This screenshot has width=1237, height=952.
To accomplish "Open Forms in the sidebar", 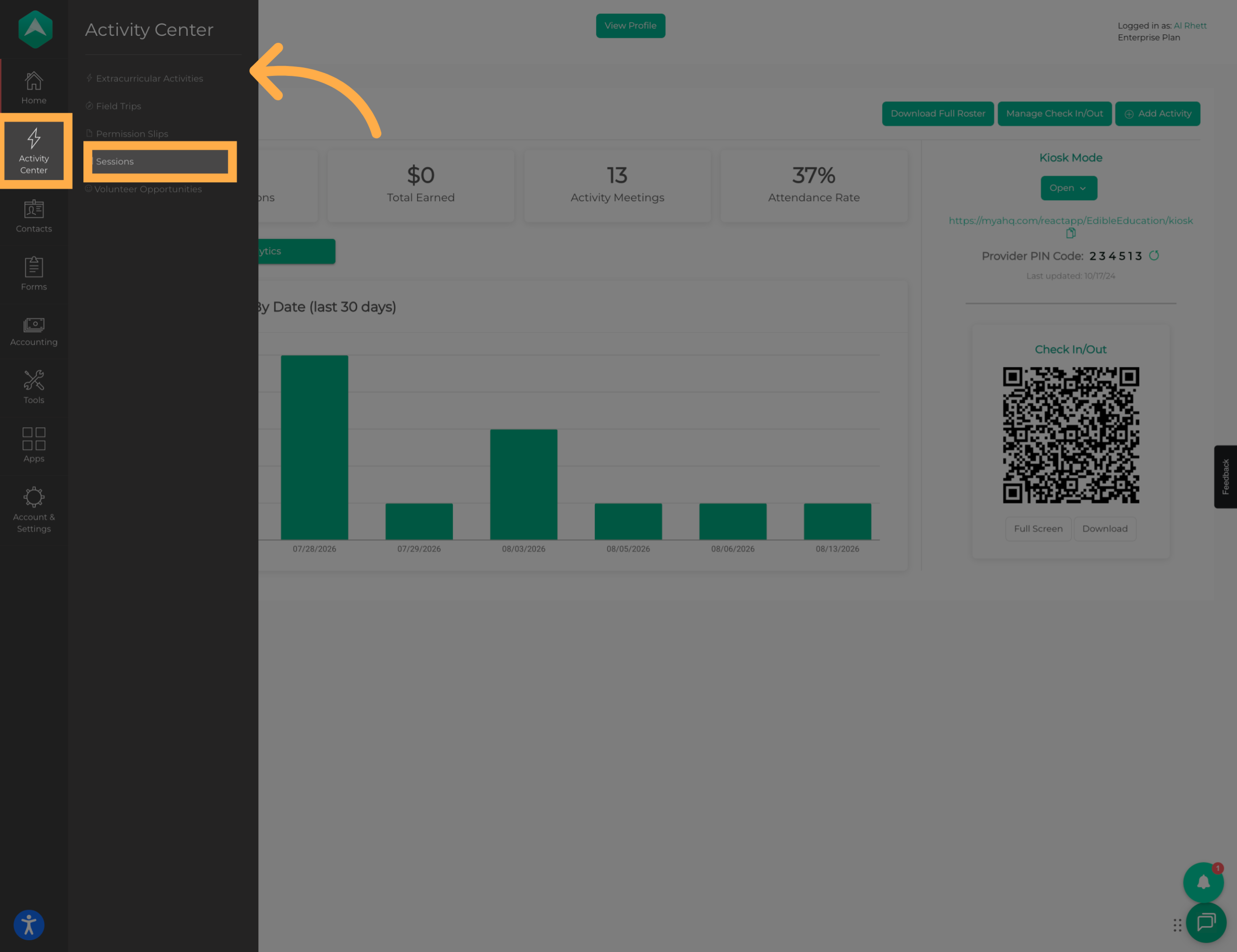I will pos(34,274).
